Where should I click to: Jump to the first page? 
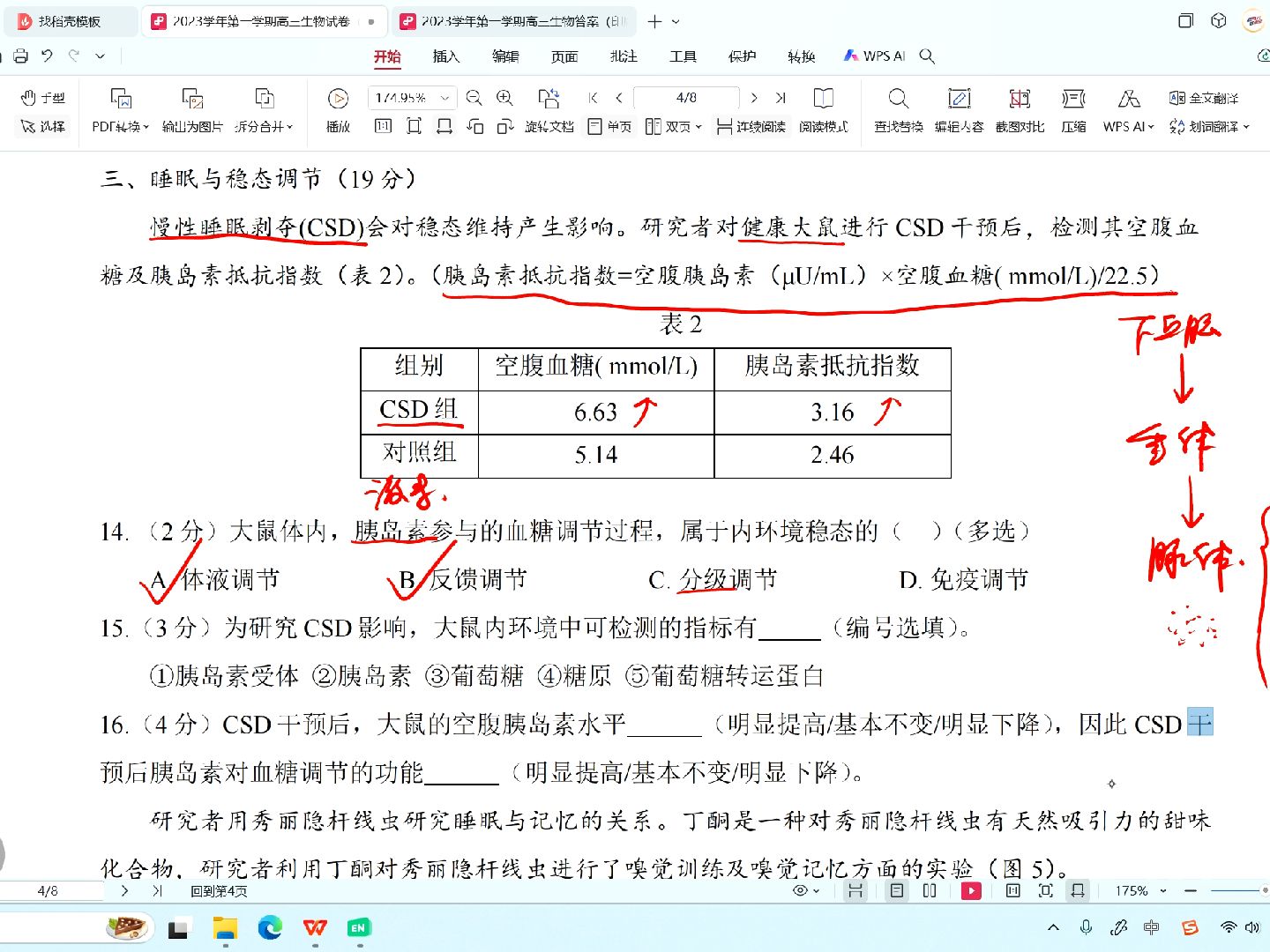click(594, 98)
